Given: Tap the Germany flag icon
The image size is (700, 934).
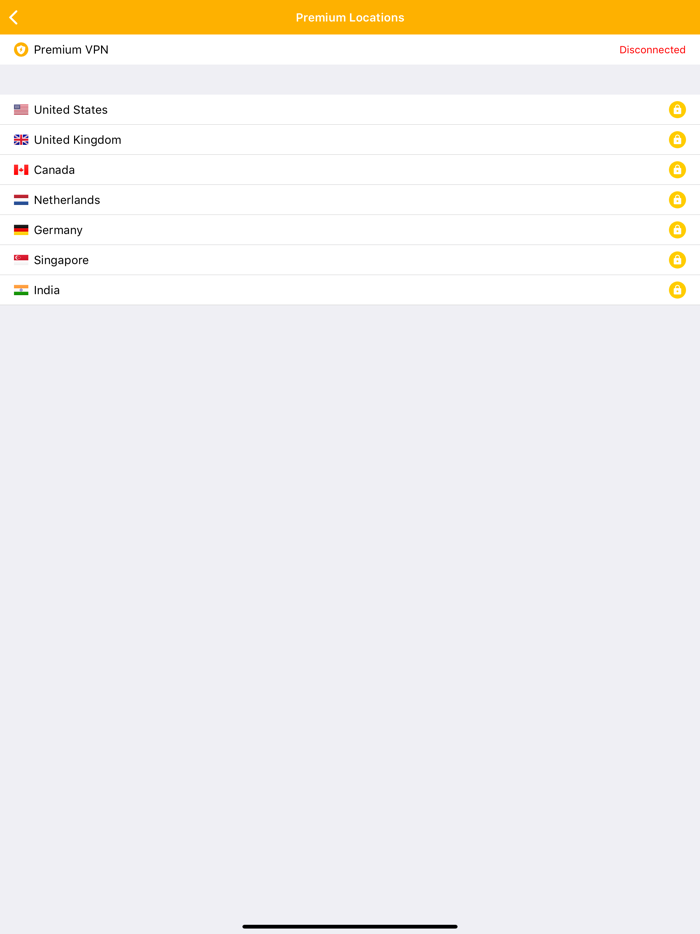Looking at the screenshot, I should click(20, 230).
